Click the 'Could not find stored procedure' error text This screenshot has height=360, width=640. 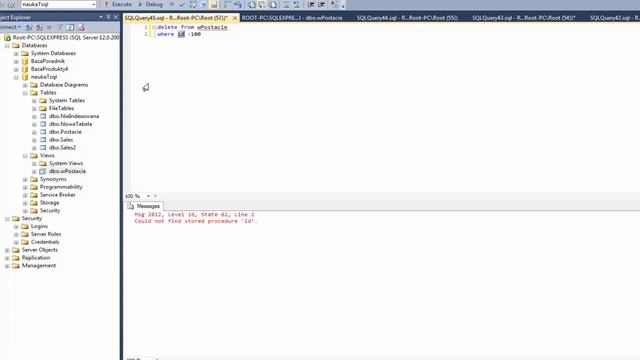coord(196,221)
